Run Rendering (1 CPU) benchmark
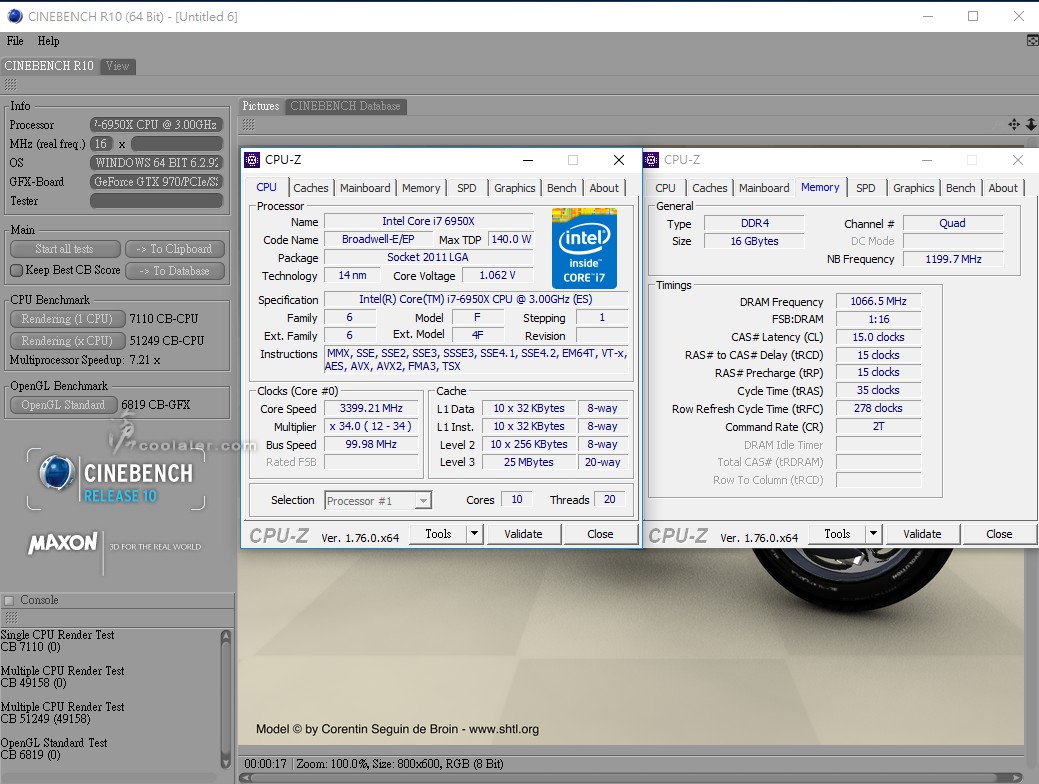The image size is (1039, 784). (x=67, y=319)
